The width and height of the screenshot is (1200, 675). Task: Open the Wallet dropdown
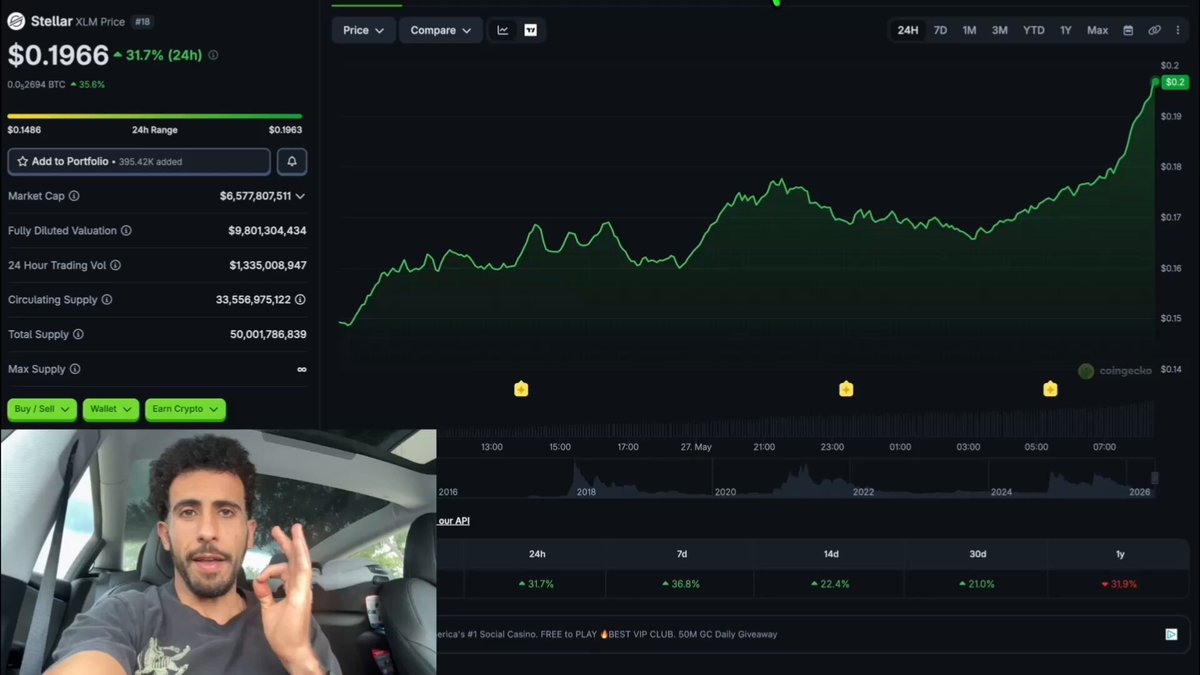click(x=111, y=409)
